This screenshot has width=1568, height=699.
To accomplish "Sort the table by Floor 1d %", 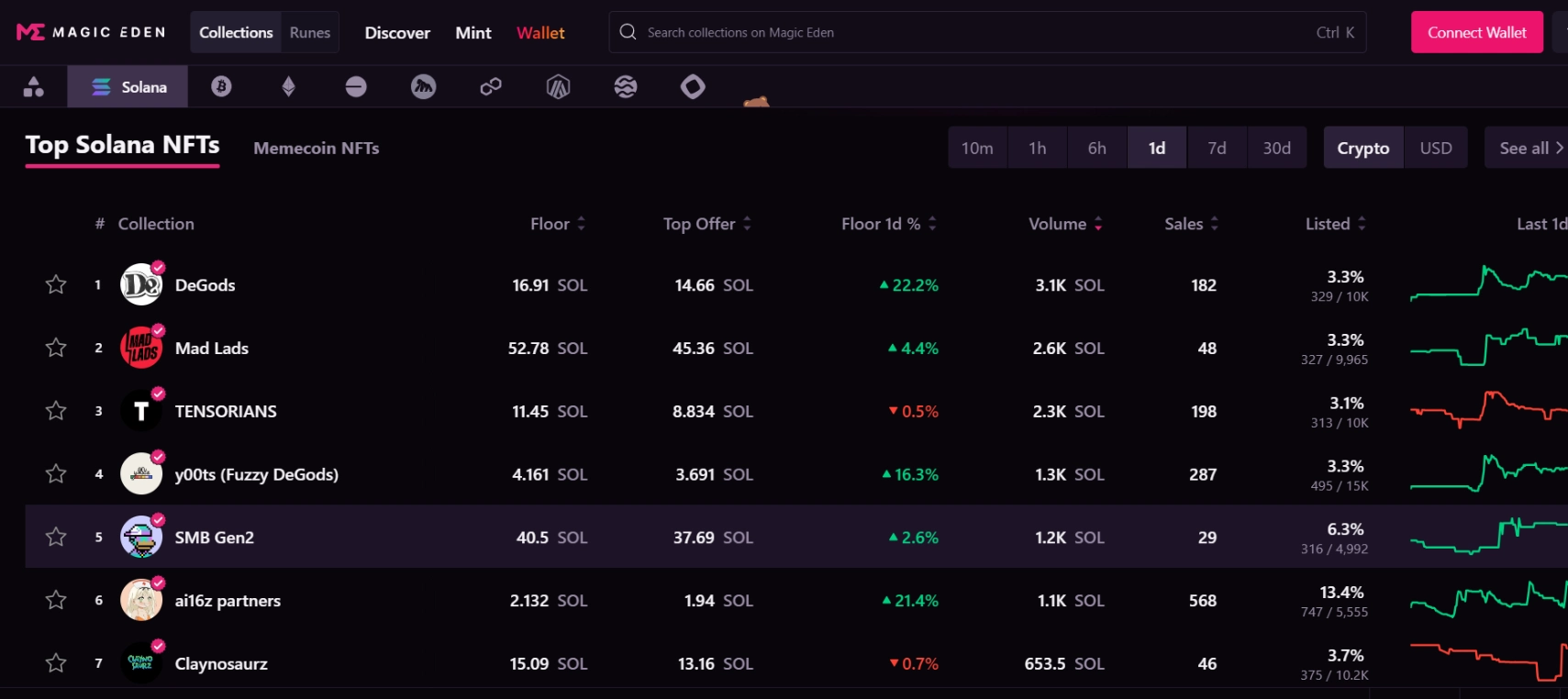I will point(889,224).
